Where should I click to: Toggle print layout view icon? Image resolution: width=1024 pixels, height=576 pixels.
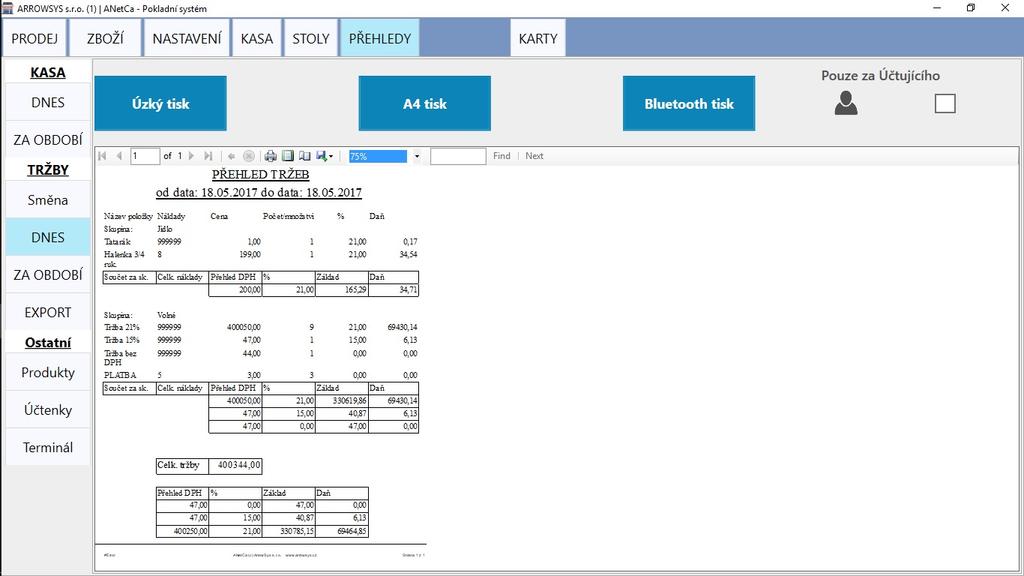tap(288, 156)
